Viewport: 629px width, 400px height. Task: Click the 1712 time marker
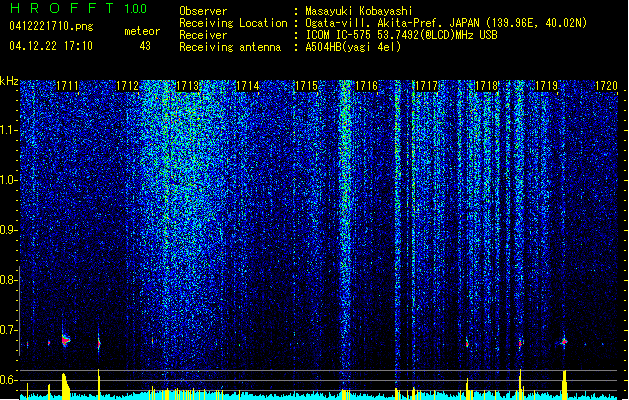point(127,86)
